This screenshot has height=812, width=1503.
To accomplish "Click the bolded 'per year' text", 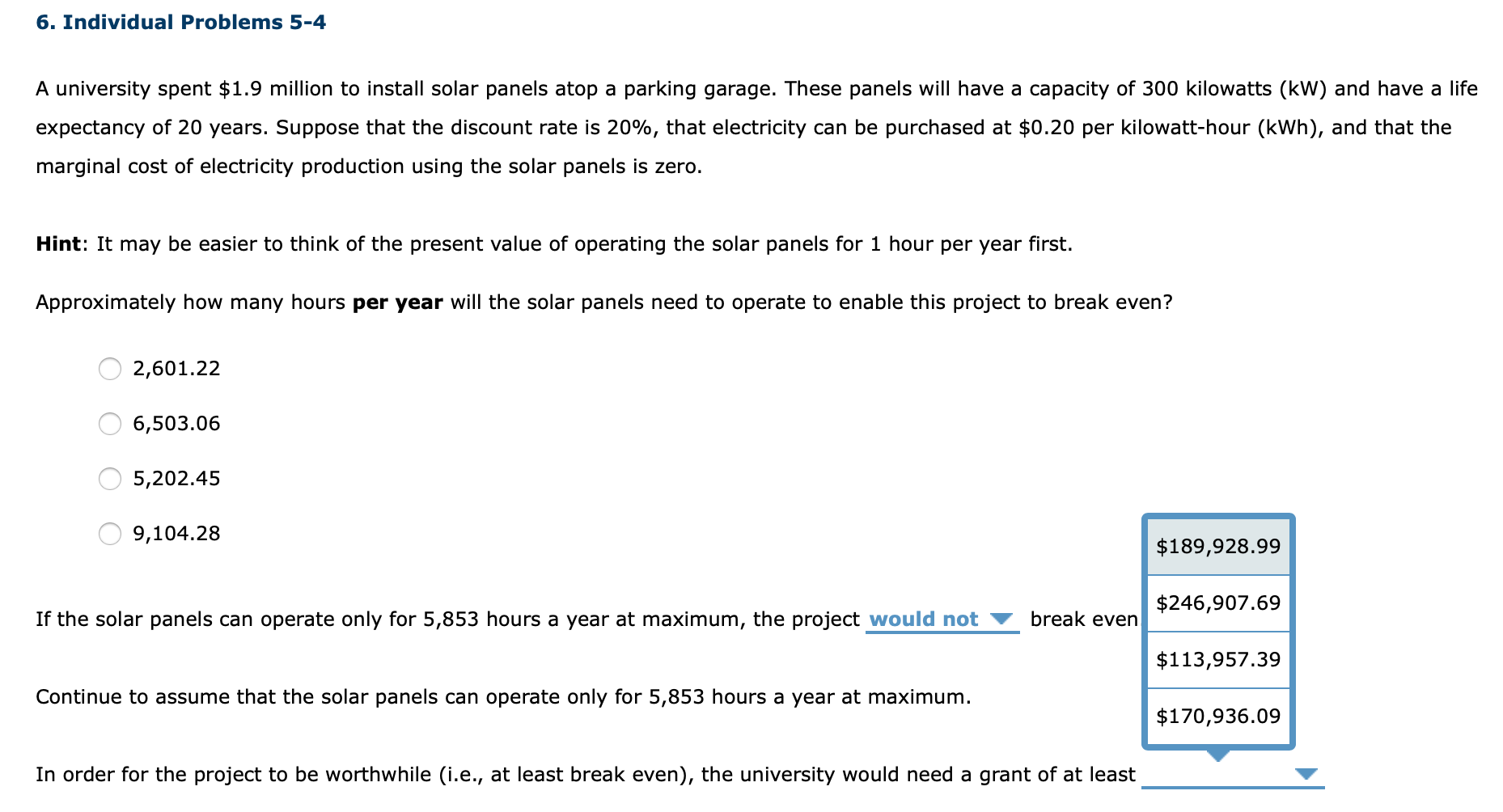I will 396,302.
